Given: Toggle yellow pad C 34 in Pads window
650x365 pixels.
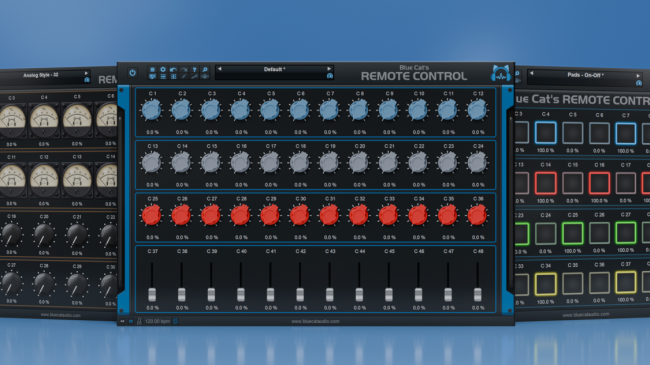Looking at the screenshot, I should tap(546, 284).
